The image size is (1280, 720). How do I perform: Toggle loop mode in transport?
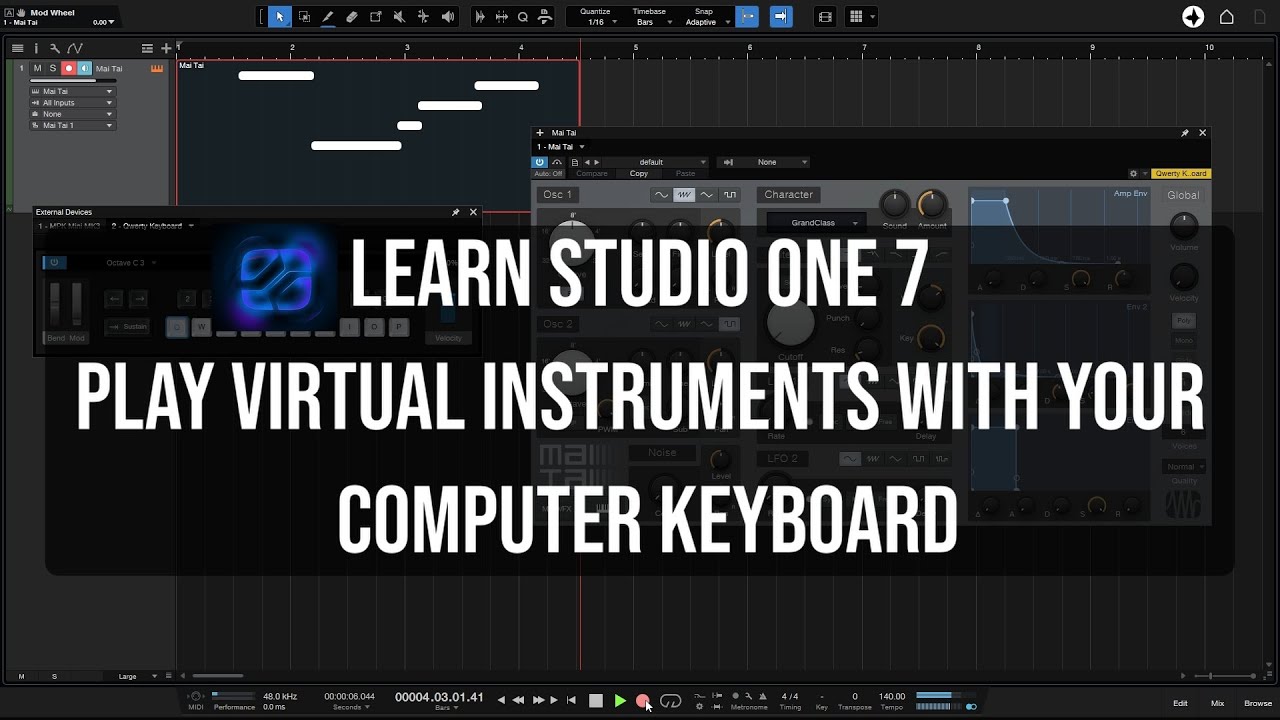pyautogui.click(x=671, y=701)
